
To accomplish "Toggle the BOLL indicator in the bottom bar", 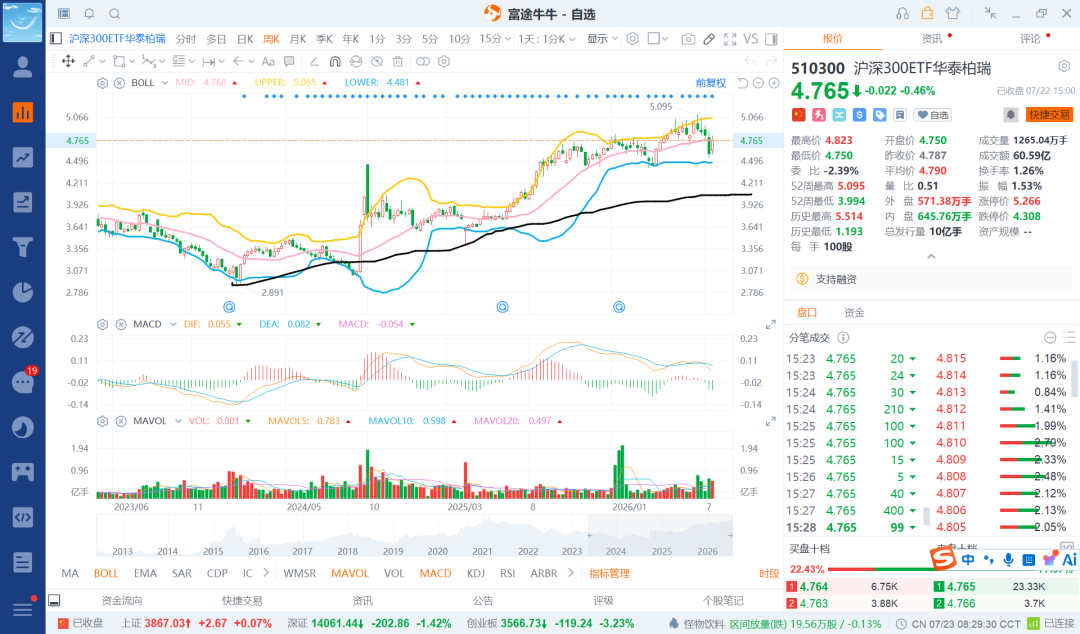I will pos(106,573).
